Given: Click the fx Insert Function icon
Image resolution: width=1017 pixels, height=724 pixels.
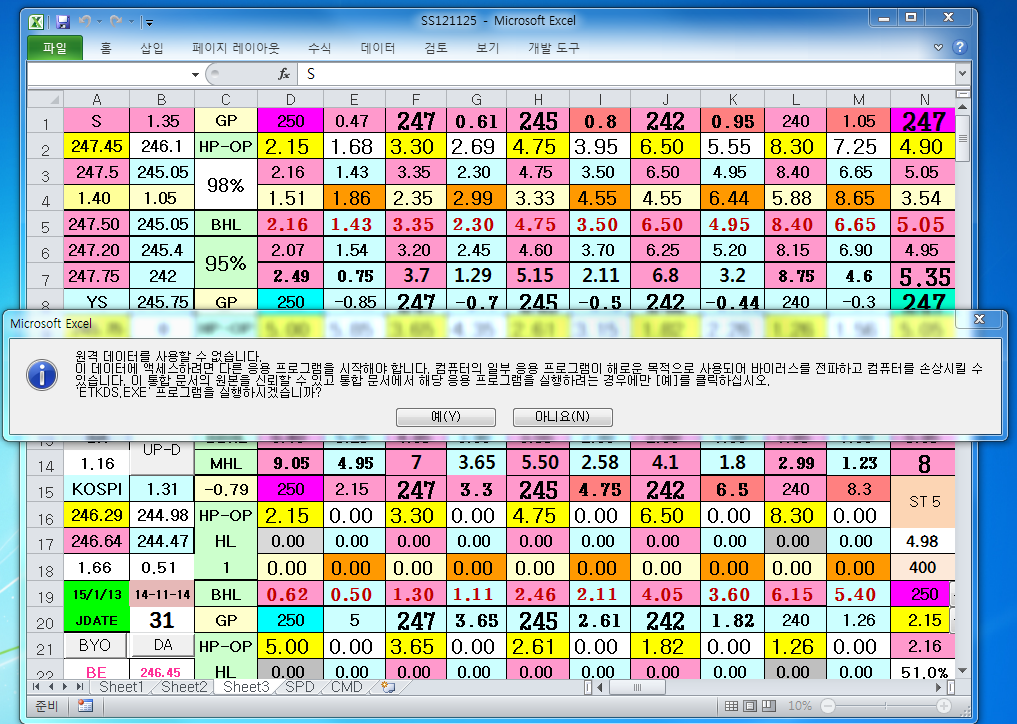Looking at the screenshot, I should click(x=284, y=74).
